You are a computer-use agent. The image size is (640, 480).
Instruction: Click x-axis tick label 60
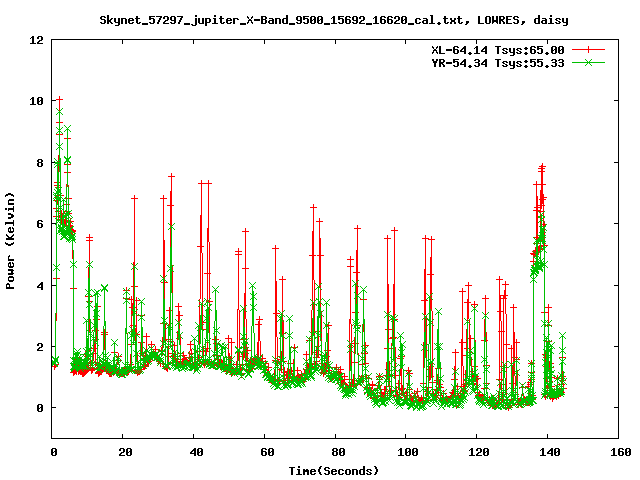point(267,452)
